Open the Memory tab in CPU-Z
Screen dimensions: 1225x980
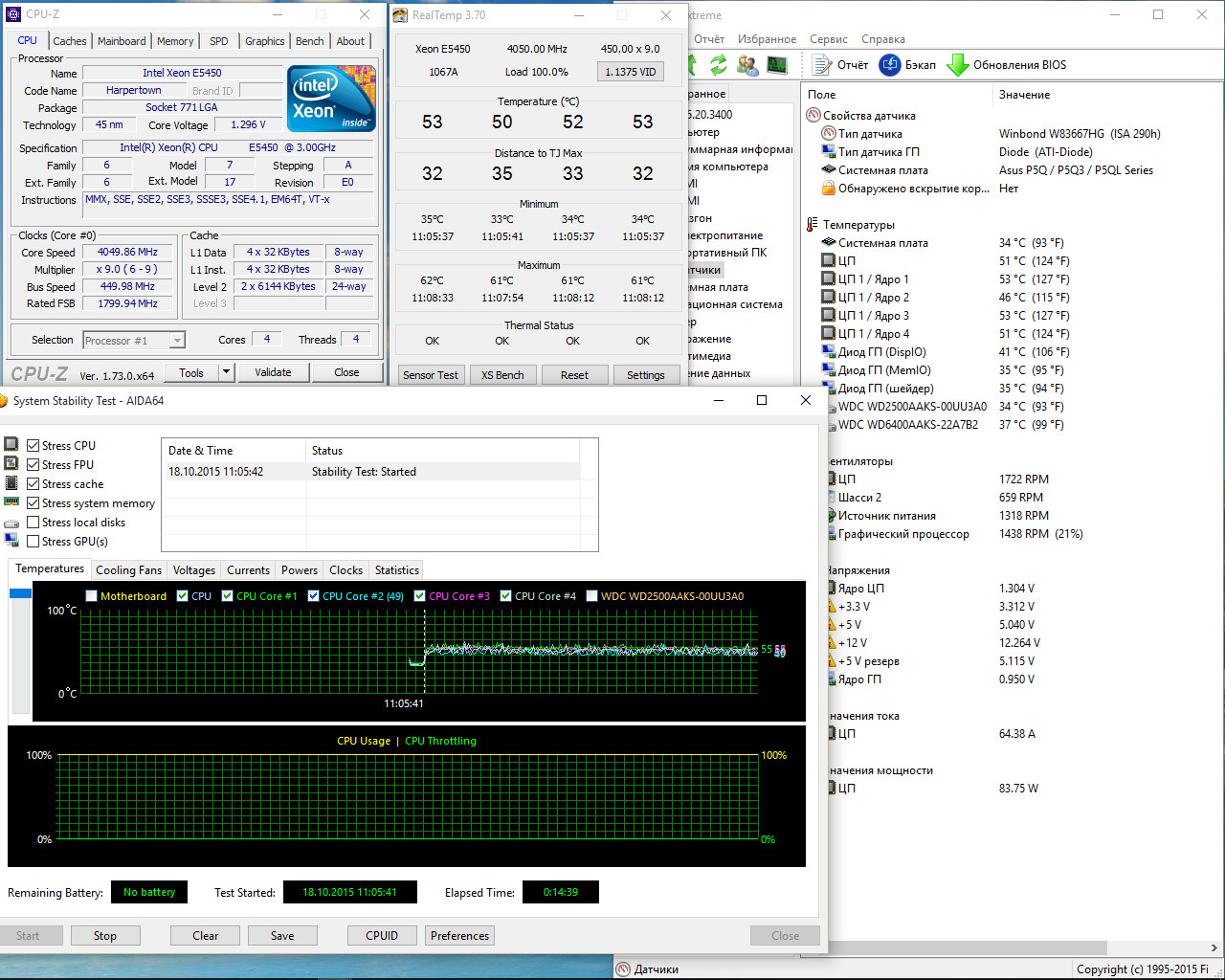(175, 41)
